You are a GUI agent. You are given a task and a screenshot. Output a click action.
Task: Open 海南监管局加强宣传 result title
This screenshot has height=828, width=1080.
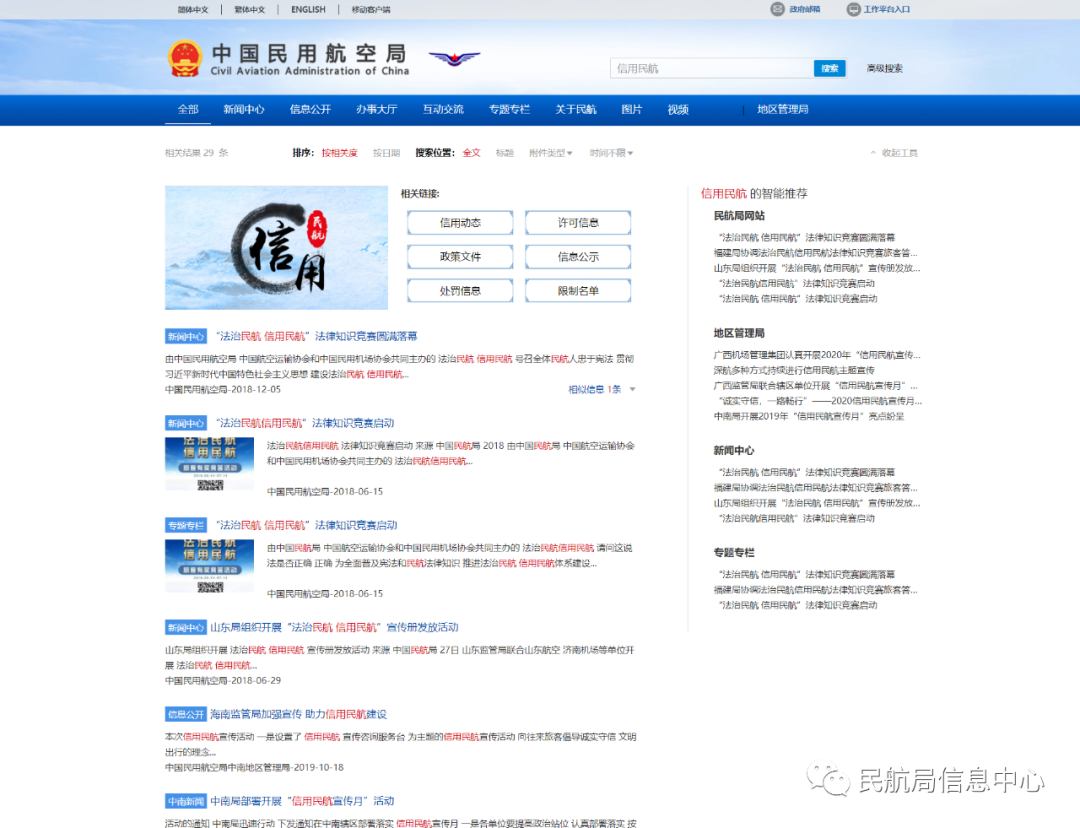pos(298,714)
